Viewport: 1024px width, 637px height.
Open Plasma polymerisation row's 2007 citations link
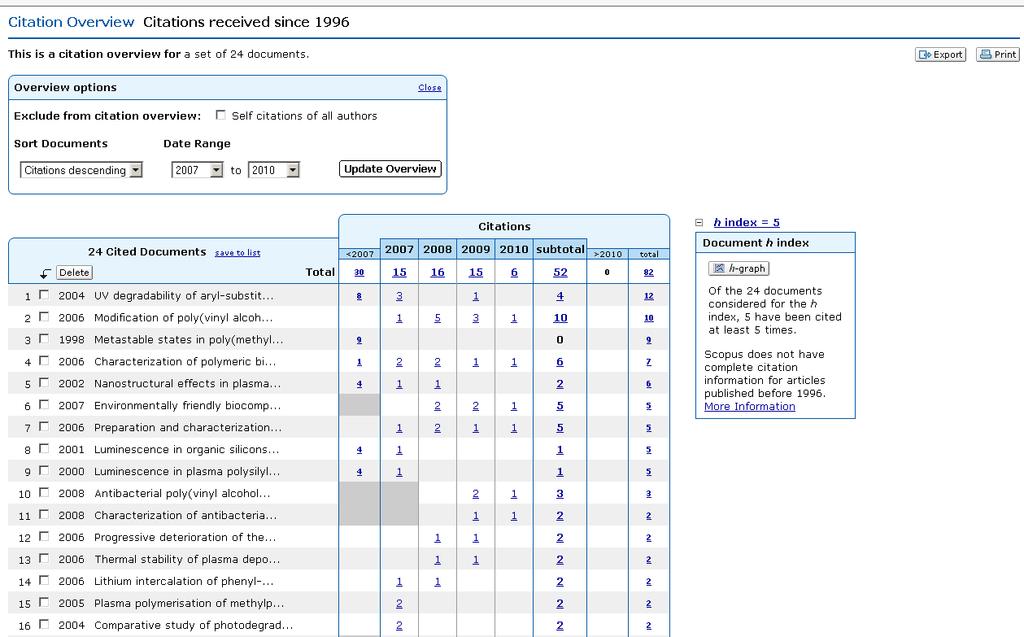coord(400,604)
